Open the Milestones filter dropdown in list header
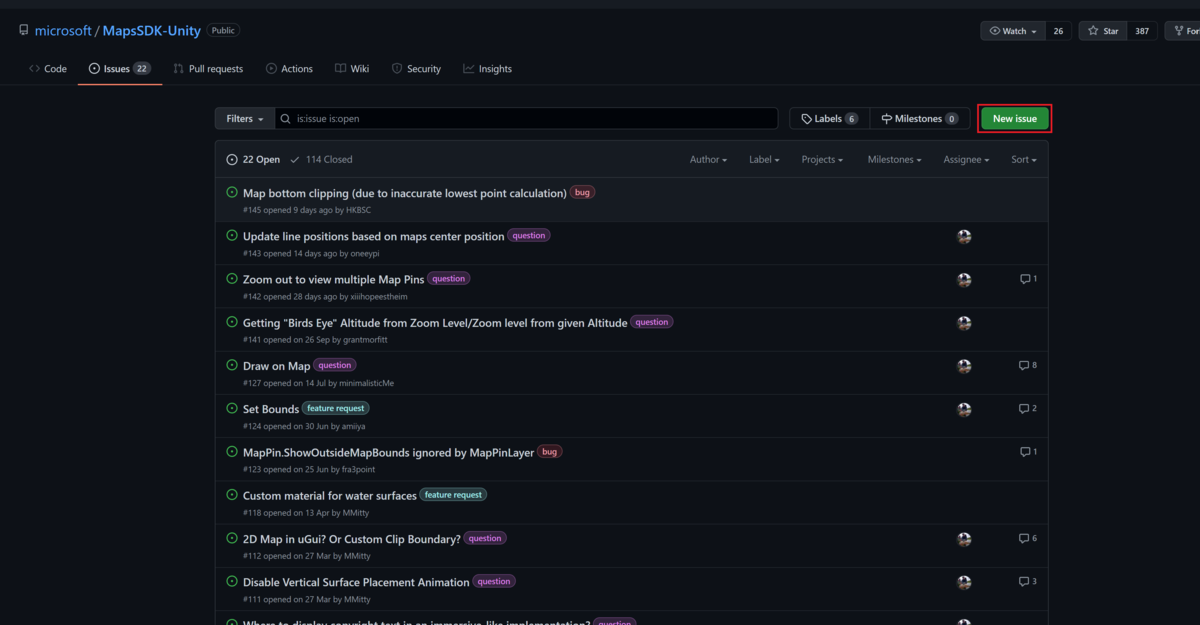This screenshot has width=1200, height=625. pos(895,160)
